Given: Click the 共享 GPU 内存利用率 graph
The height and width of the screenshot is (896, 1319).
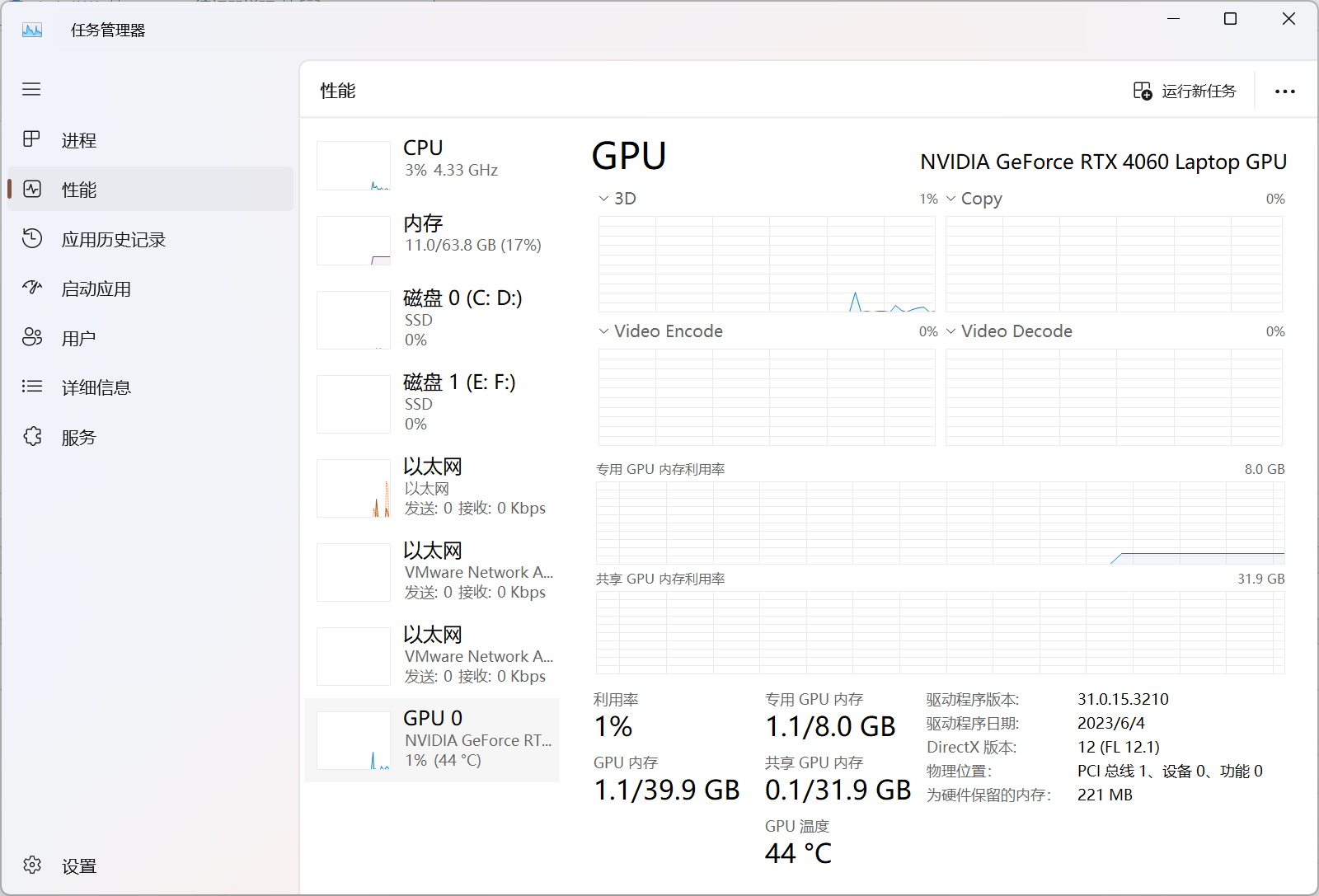Looking at the screenshot, I should [x=941, y=632].
